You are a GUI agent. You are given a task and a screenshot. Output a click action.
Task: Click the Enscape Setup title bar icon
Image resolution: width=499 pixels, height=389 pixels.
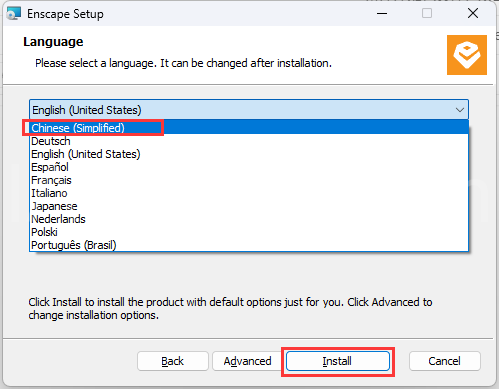pyautogui.click(x=14, y=14)
